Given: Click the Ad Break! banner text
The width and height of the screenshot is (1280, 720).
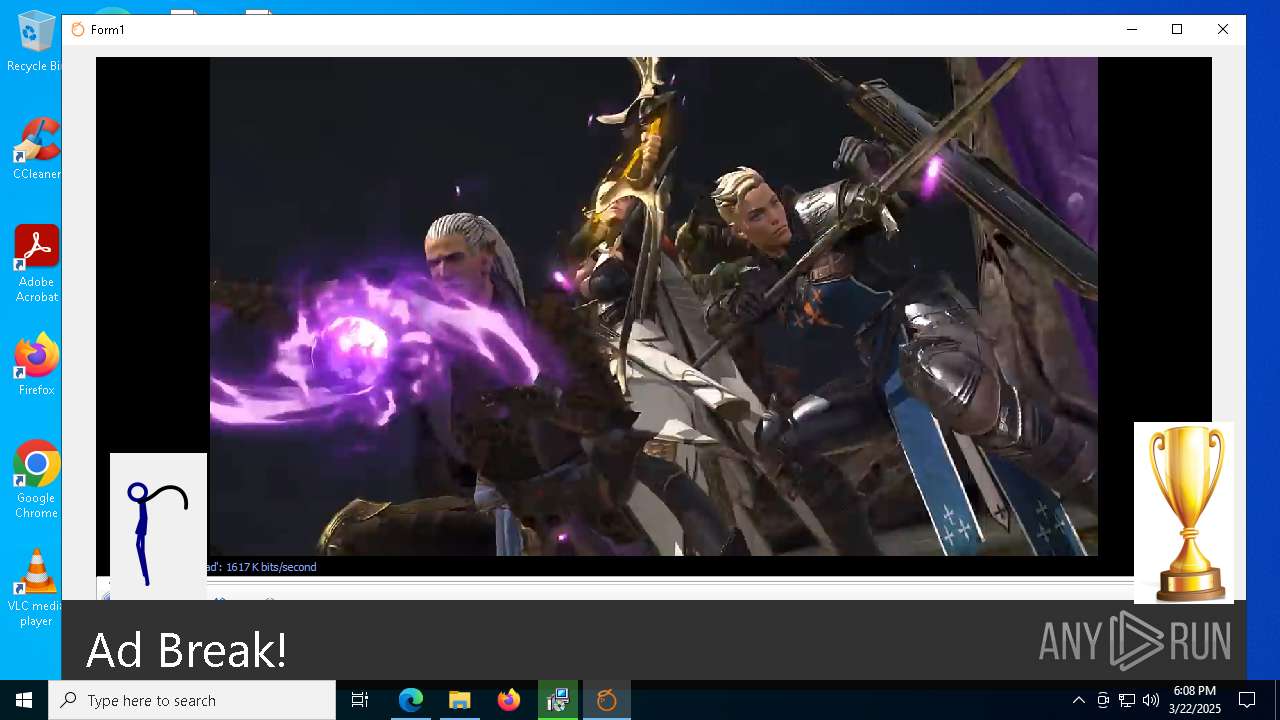Looking at the screenshot, I should coord(187,650).
